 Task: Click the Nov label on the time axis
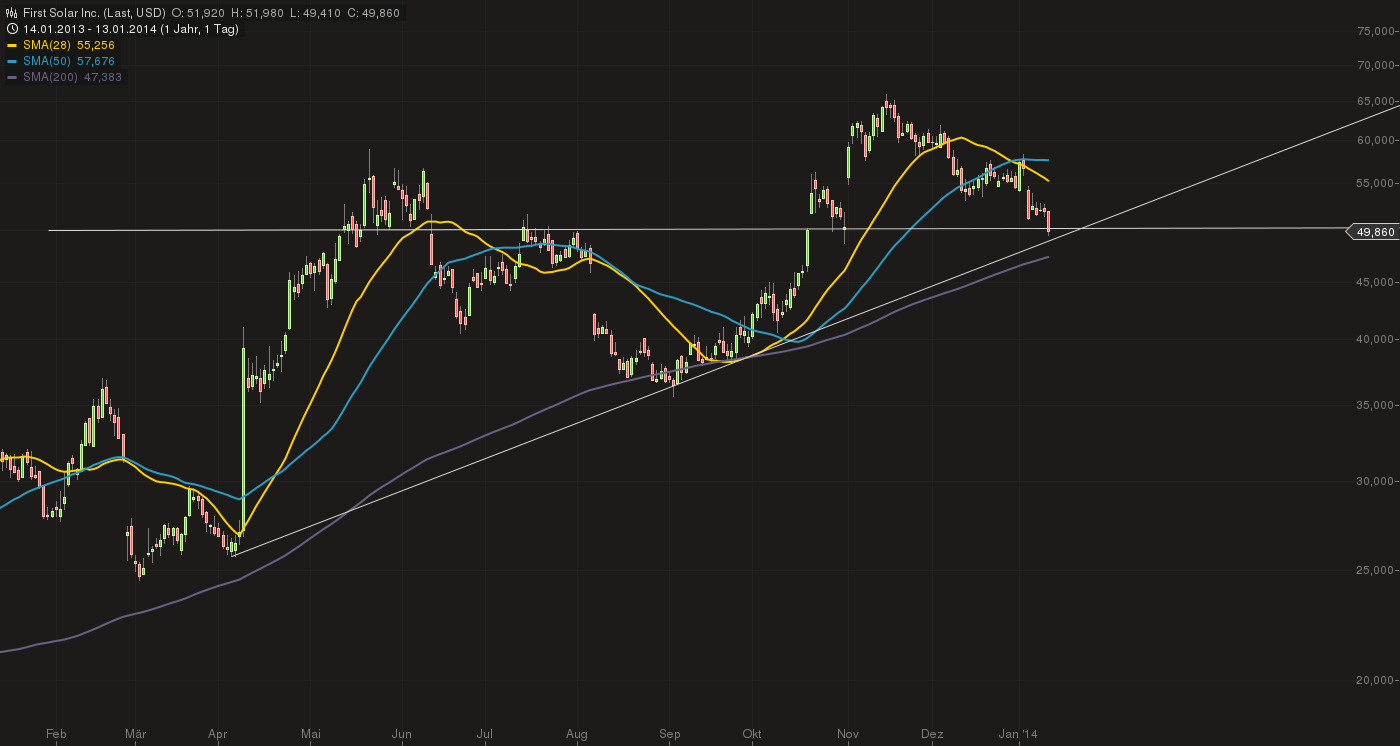point(848,734)
